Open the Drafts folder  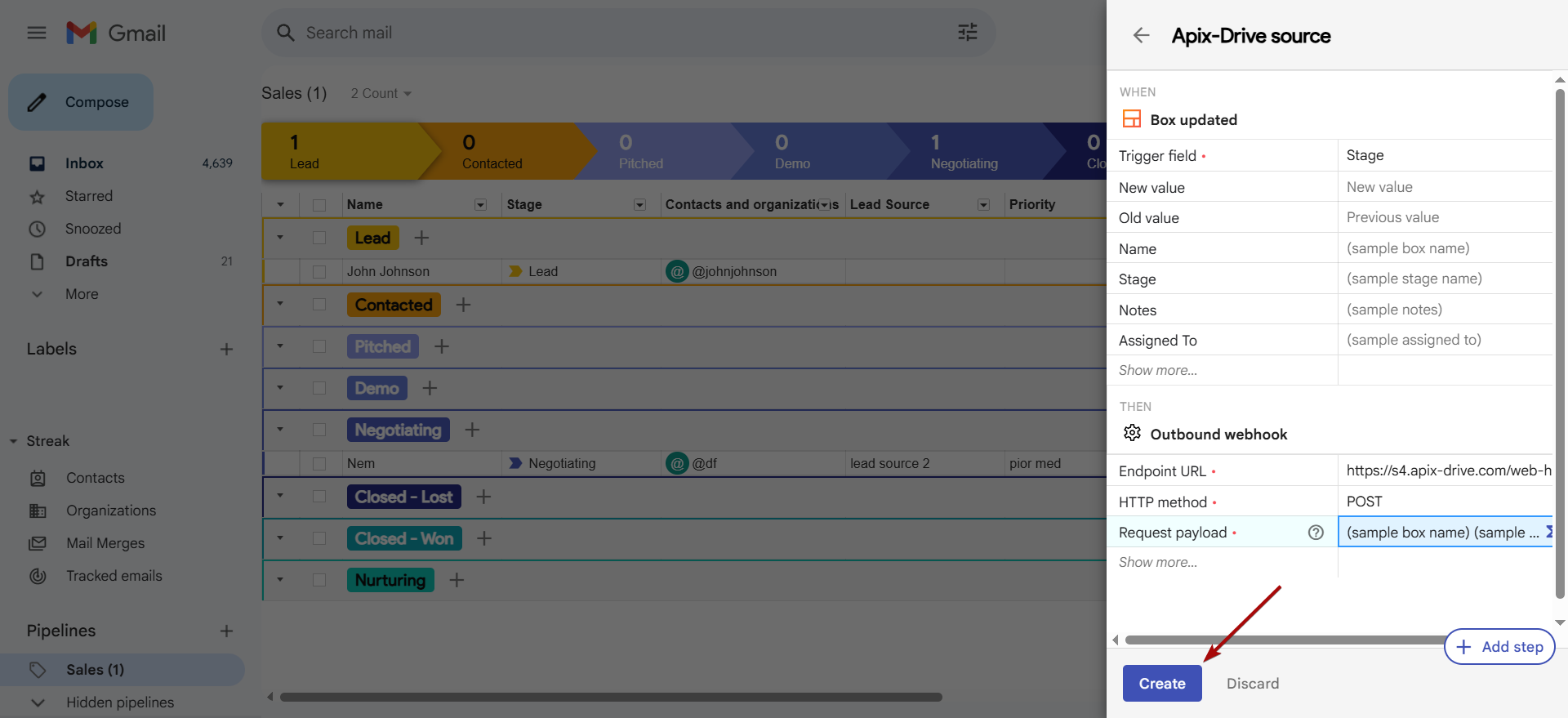(x=87, y=261)
